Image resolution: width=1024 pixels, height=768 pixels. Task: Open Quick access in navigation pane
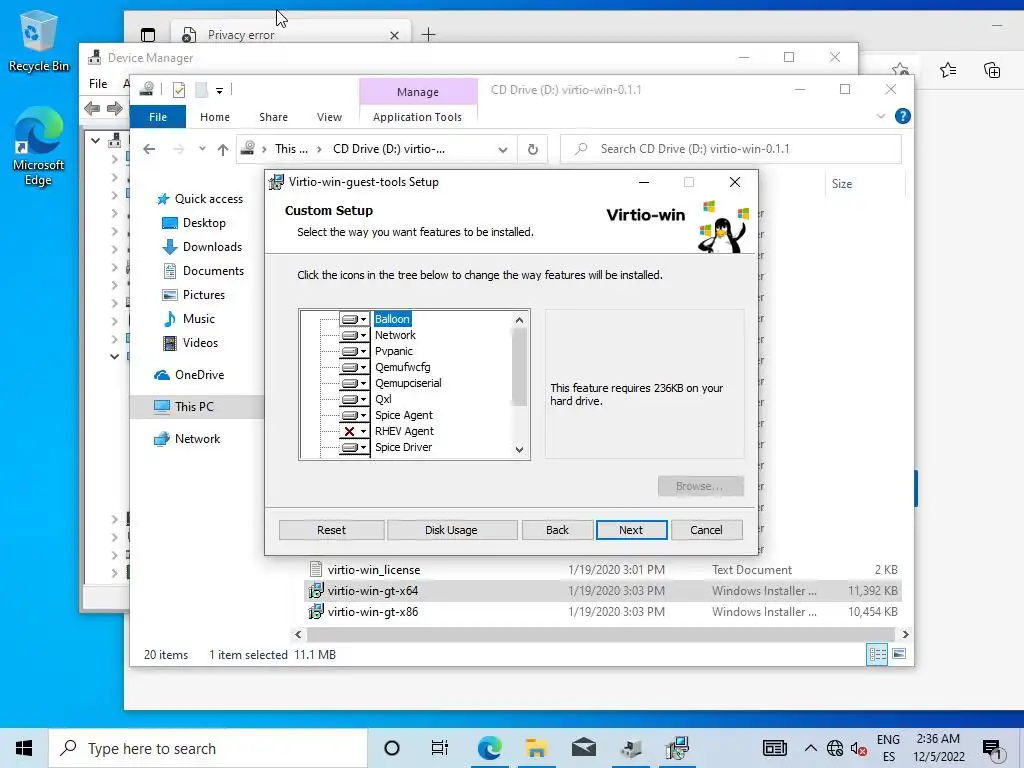click(208, 199)
